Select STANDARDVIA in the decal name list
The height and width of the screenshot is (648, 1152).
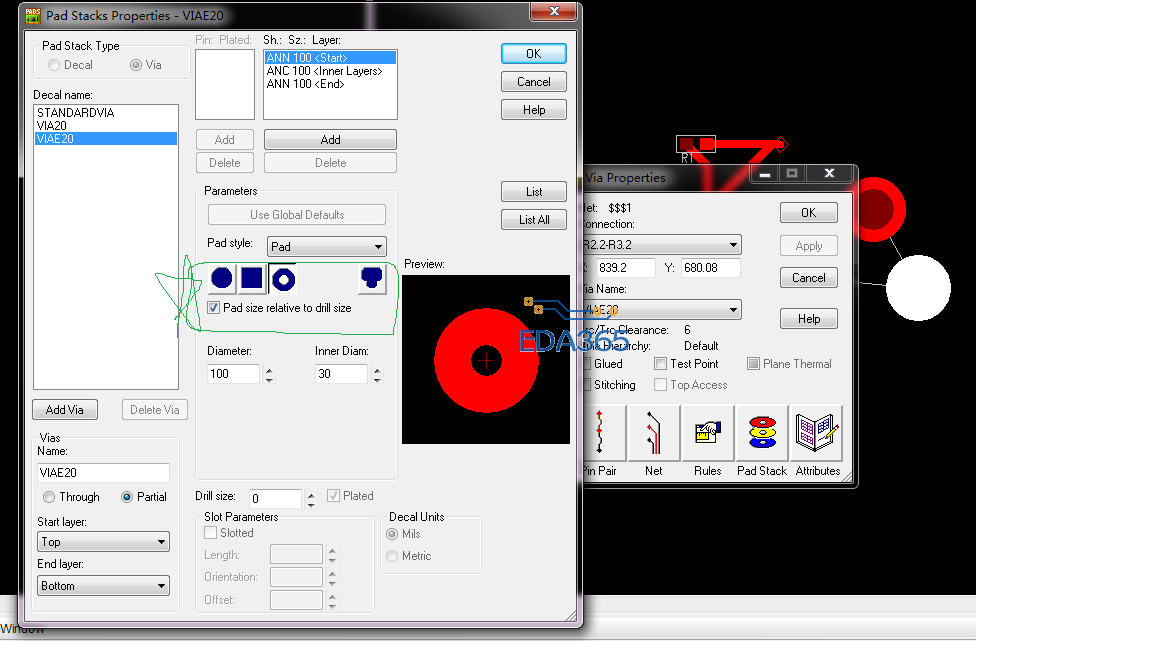76,113
